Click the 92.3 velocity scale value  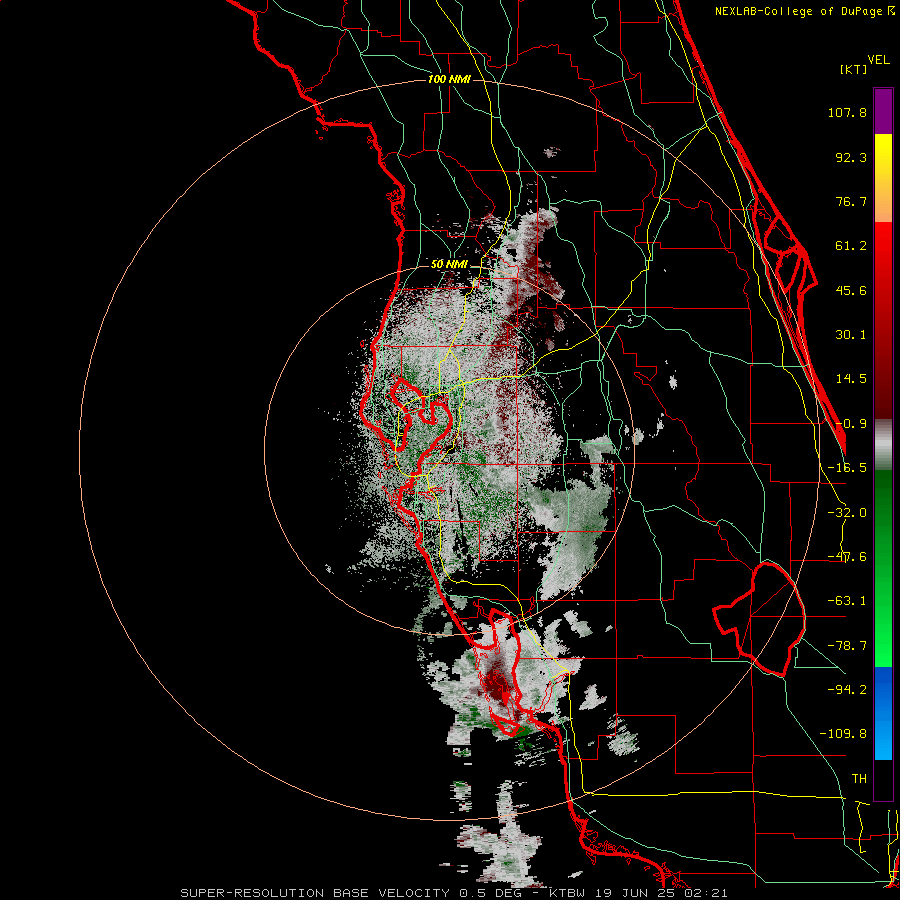point(851,157)
